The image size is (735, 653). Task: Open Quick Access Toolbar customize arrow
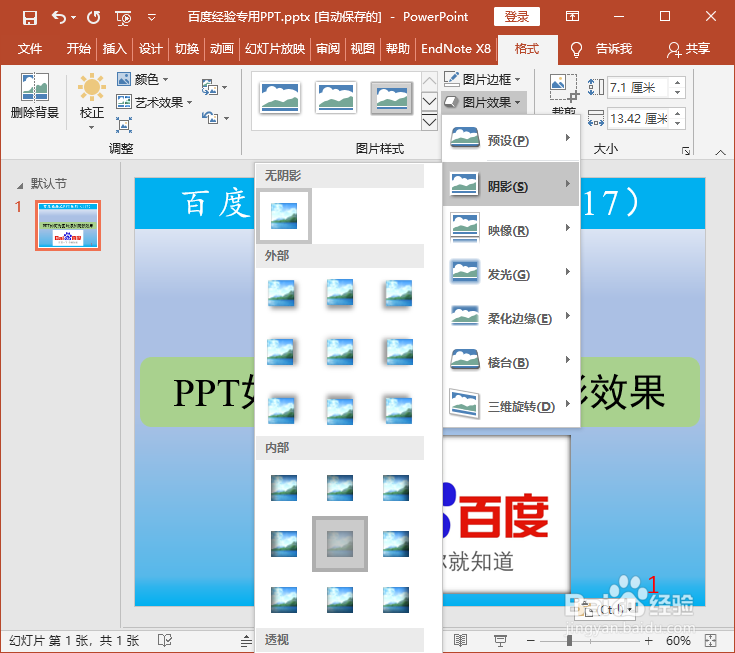[151, 18]
